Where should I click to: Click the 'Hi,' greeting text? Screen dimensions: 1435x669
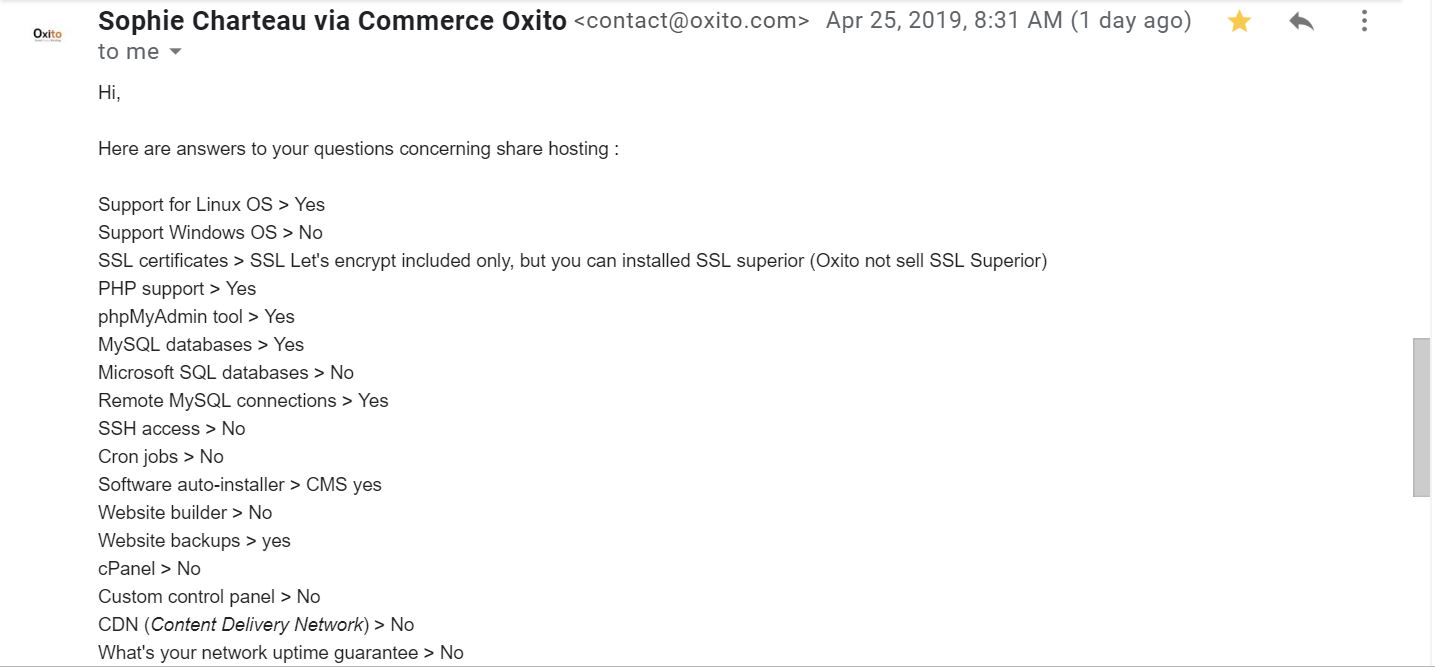[x=109, y=93]
